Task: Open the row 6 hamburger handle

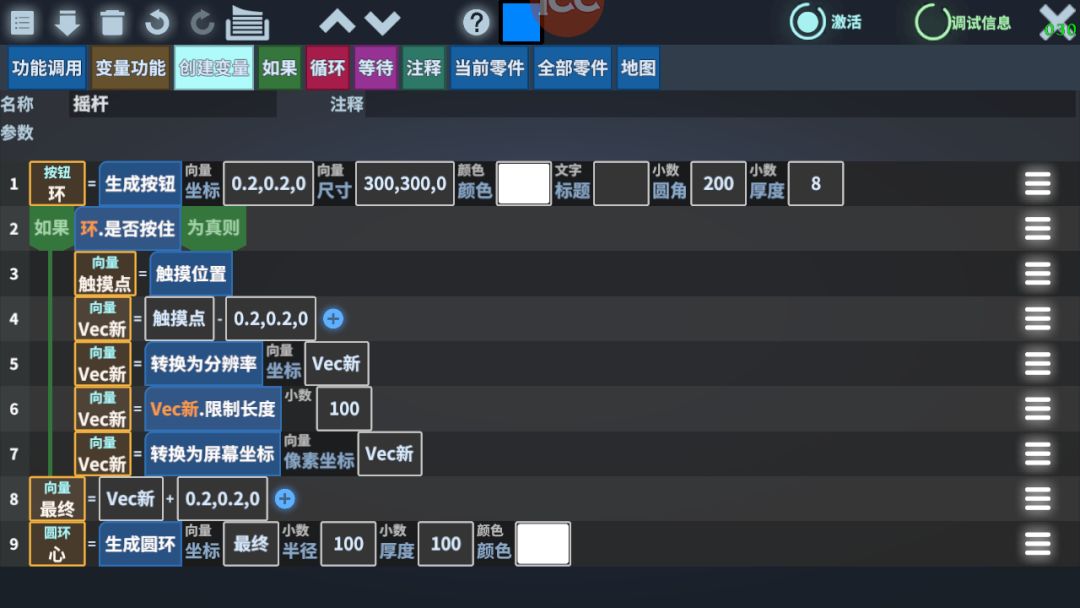Action: (x=1037, y=409)
